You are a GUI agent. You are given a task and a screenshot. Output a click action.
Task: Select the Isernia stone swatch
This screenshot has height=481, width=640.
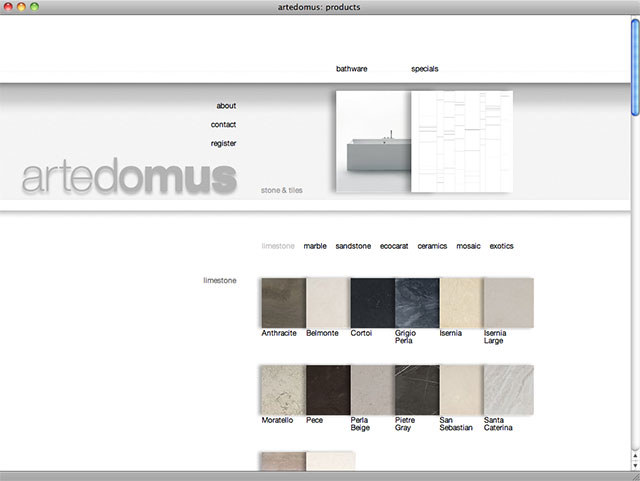pos(462,303)
